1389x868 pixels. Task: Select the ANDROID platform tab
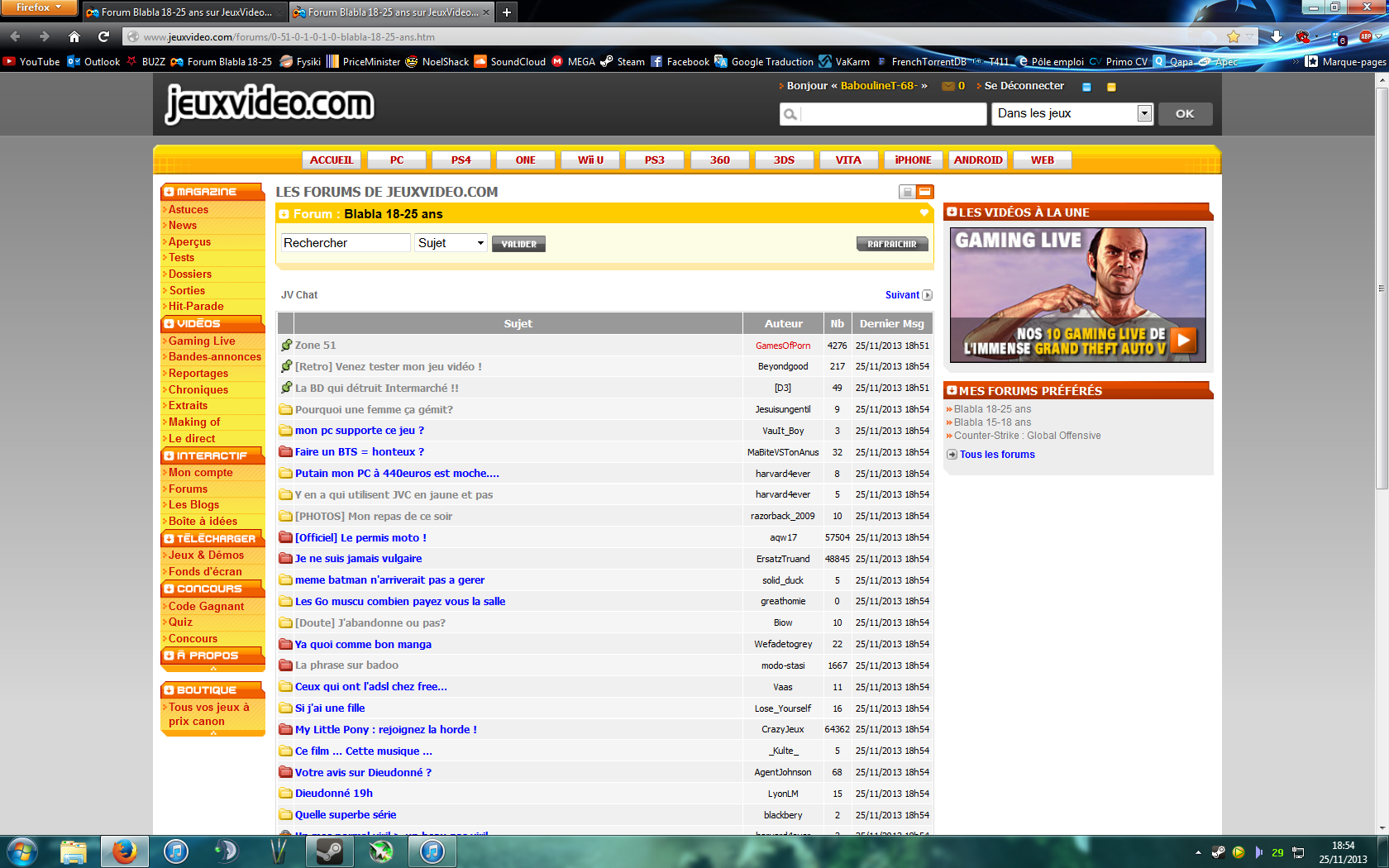tap(978, 160)
